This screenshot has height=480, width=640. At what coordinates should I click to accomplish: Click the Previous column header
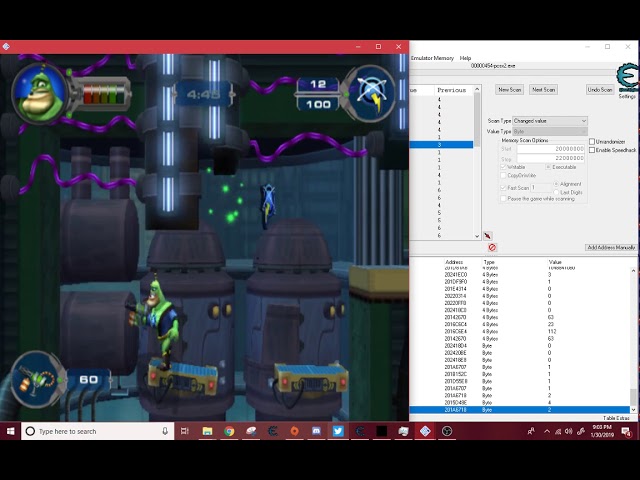(453, 90)
